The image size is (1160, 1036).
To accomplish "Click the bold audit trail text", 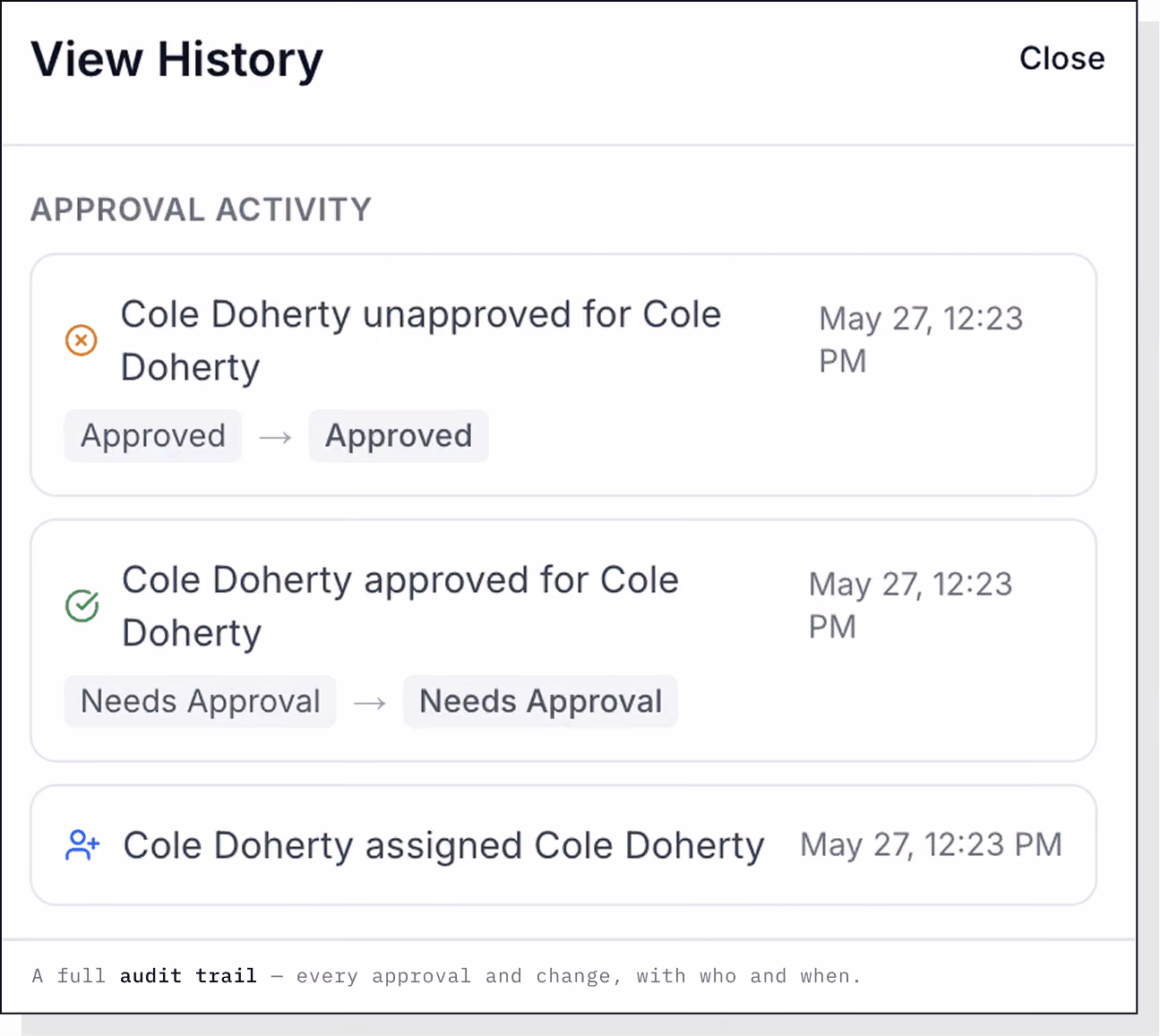I will [x=188, y=976].
